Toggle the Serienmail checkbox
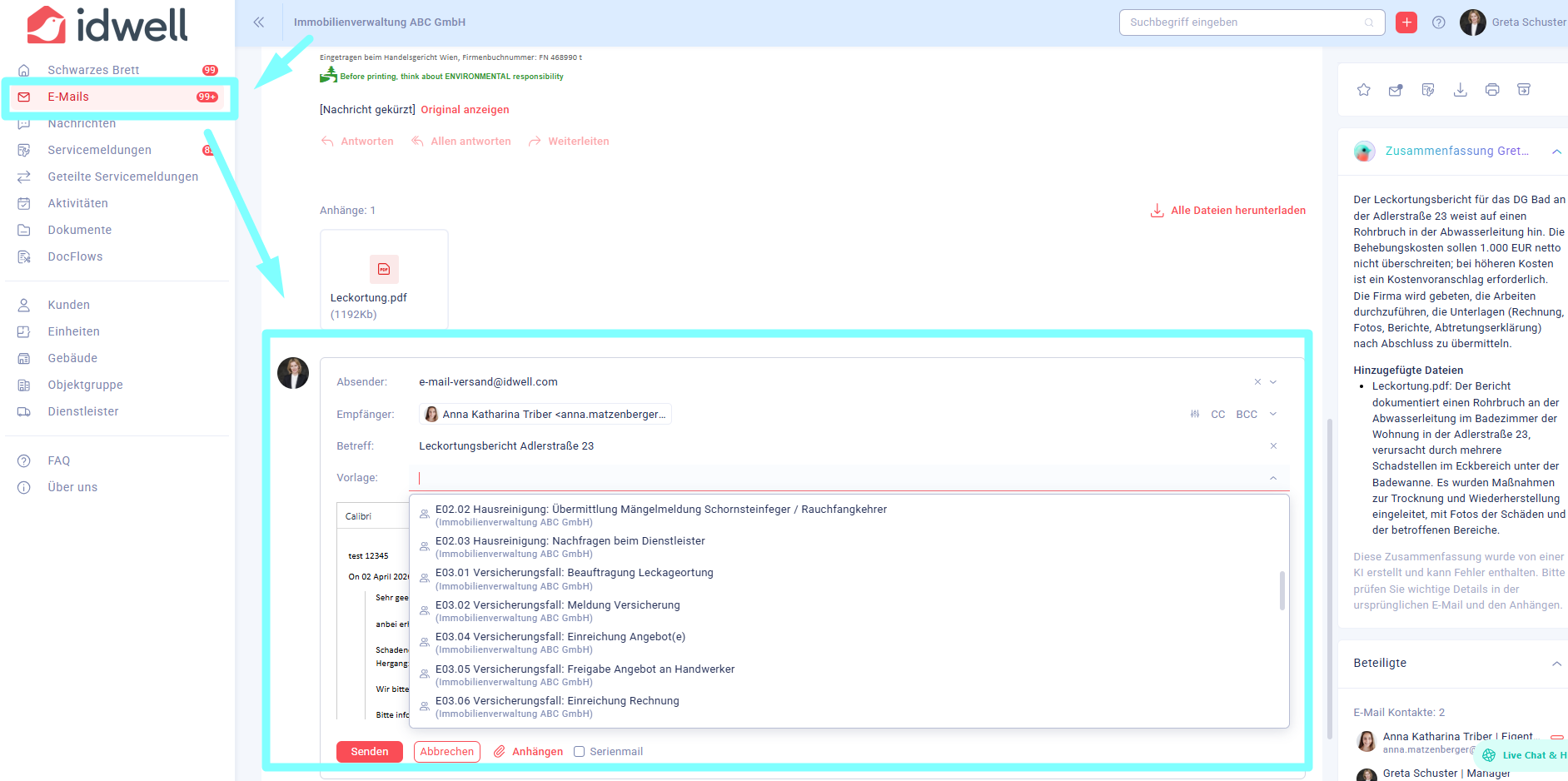1568x781 pixels. coord(579,752)
